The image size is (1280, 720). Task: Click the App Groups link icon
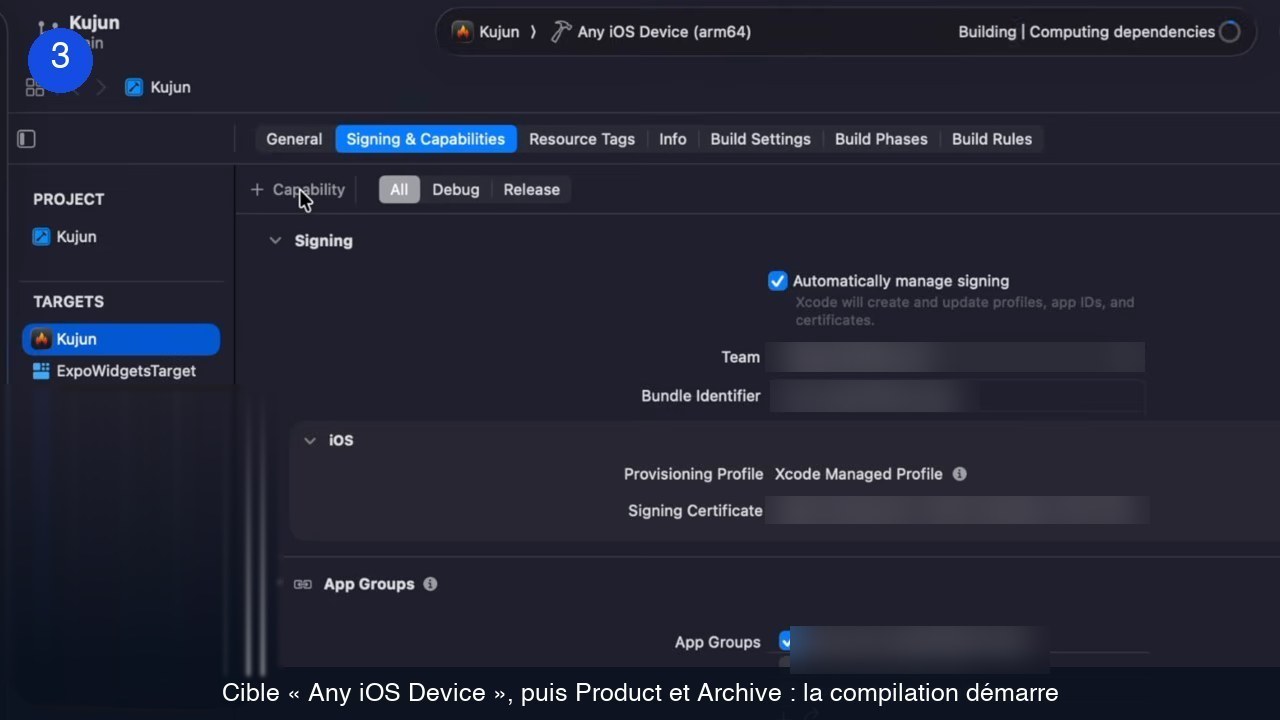click(x=303, y=584)
